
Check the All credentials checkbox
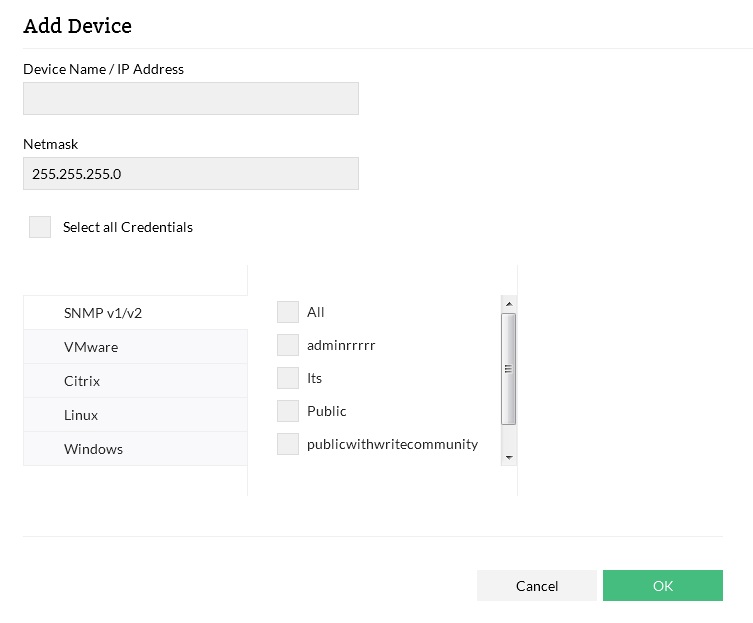tap(288, 312)
